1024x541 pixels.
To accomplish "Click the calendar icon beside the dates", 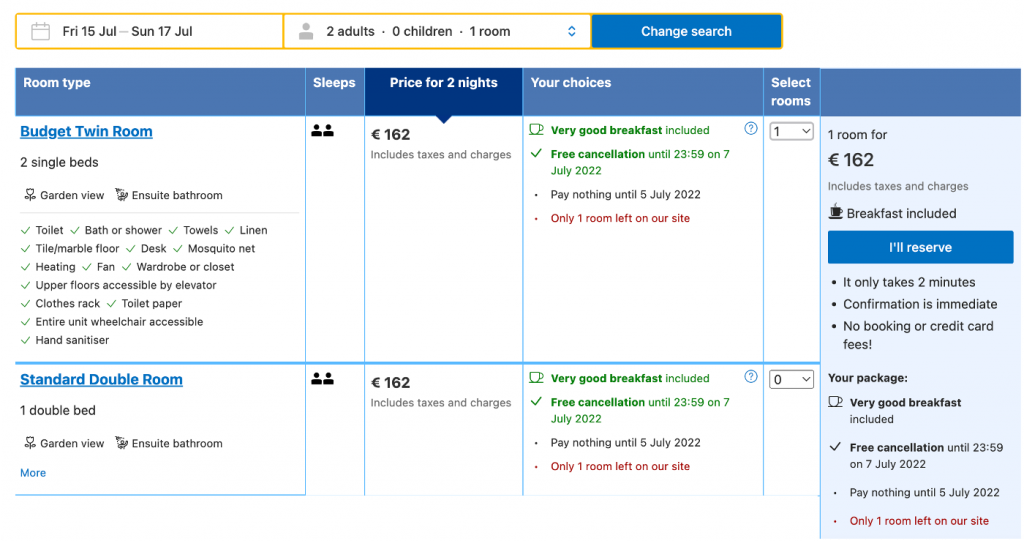I will tap(41, 31).
